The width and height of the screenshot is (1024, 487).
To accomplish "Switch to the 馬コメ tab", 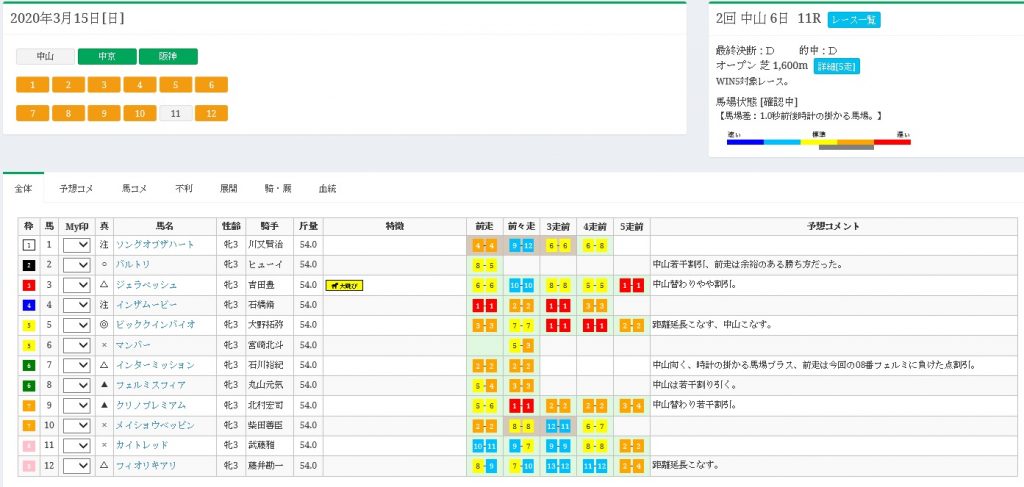I will (135, 189).
